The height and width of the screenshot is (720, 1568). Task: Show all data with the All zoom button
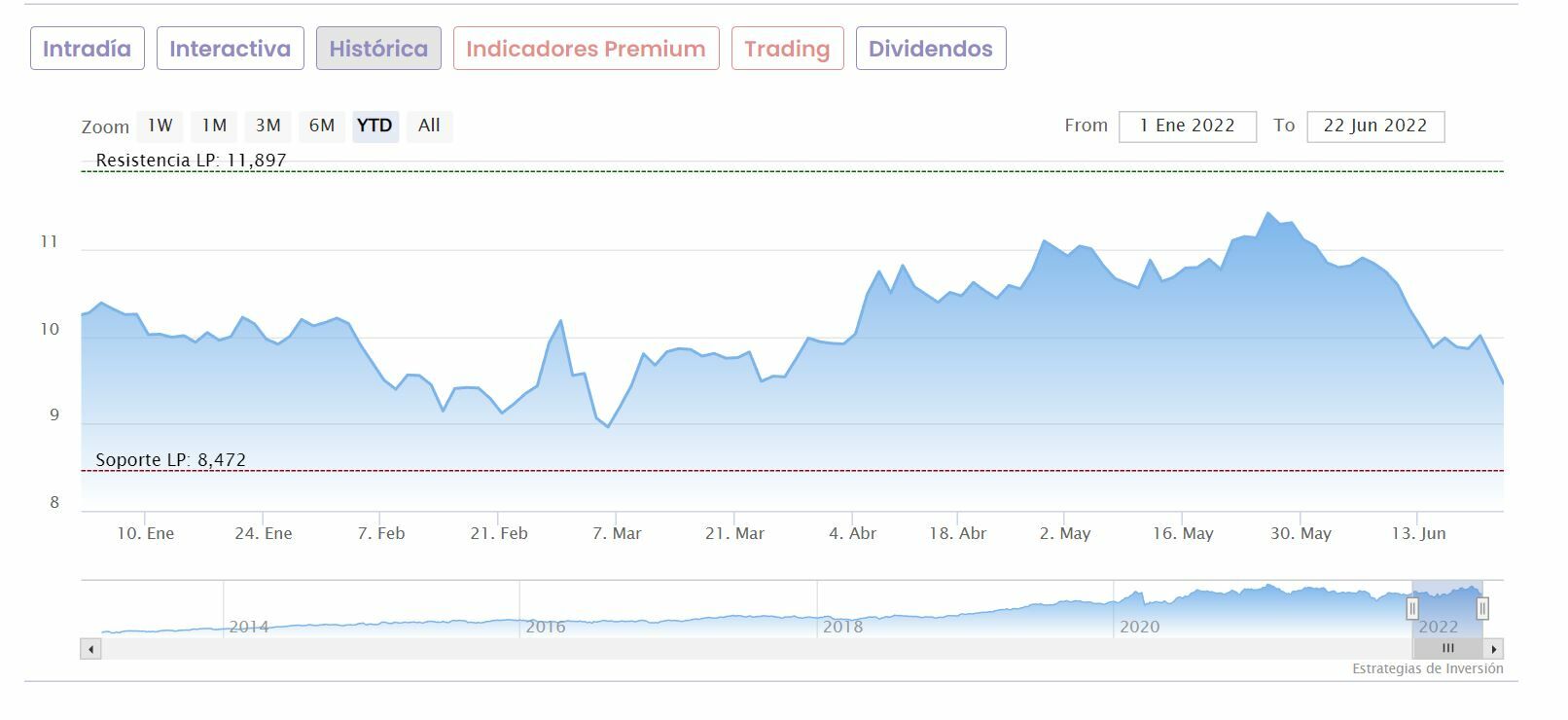click(x=429, y=126)
